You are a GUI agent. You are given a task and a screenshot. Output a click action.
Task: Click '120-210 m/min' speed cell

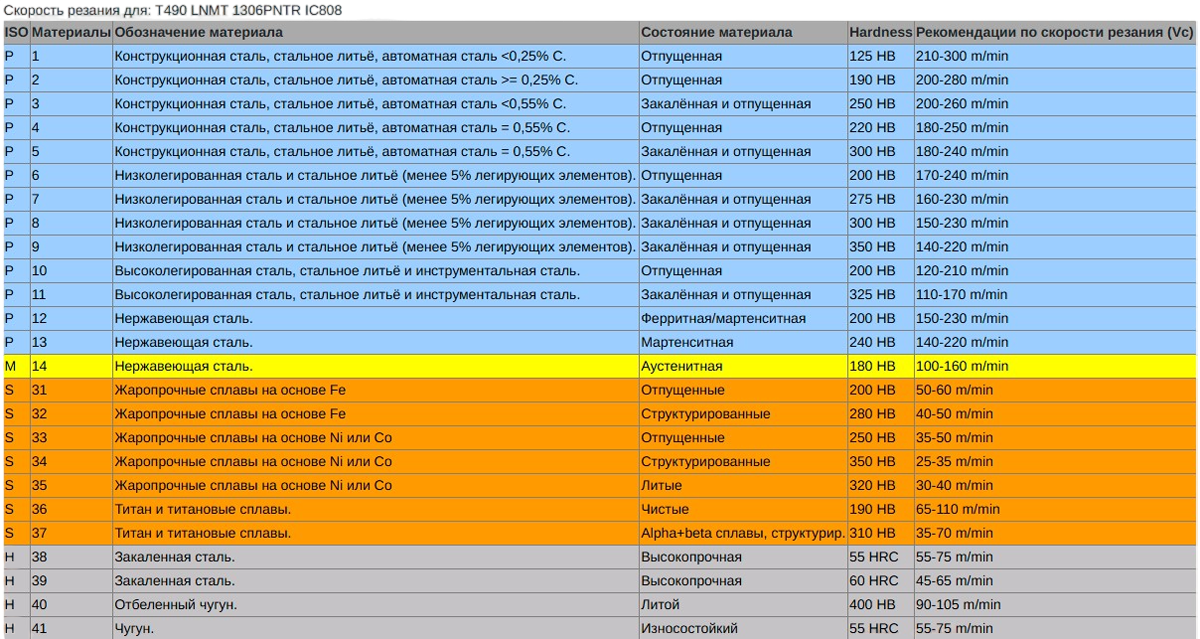pos(1055,271)
